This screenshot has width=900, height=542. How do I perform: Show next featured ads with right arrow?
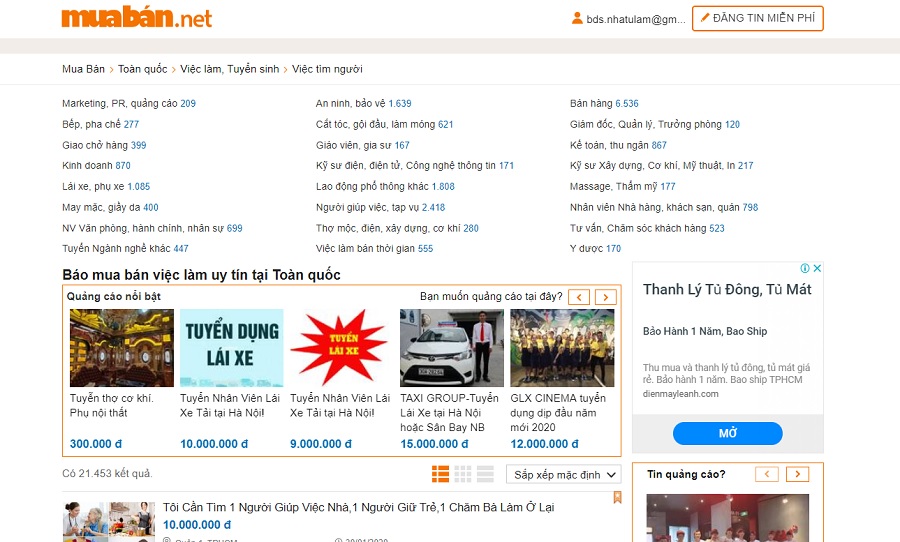(606, 297)
